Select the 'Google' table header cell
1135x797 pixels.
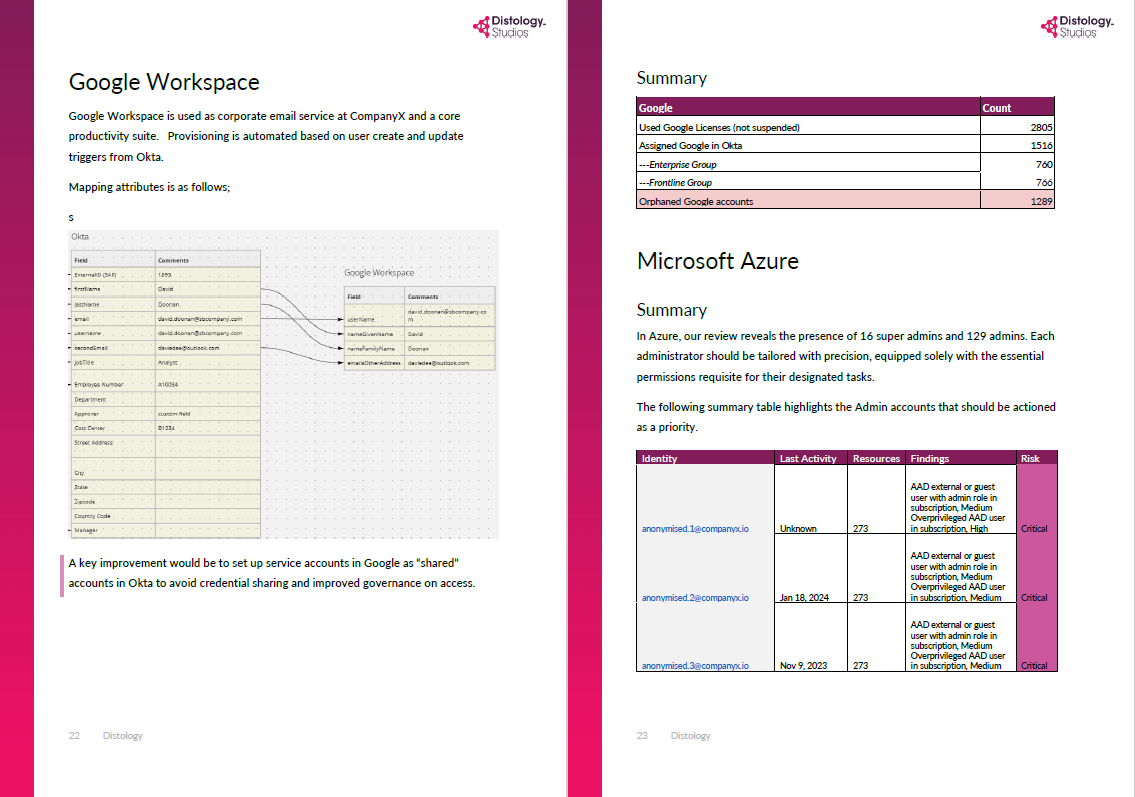(809, 107)
